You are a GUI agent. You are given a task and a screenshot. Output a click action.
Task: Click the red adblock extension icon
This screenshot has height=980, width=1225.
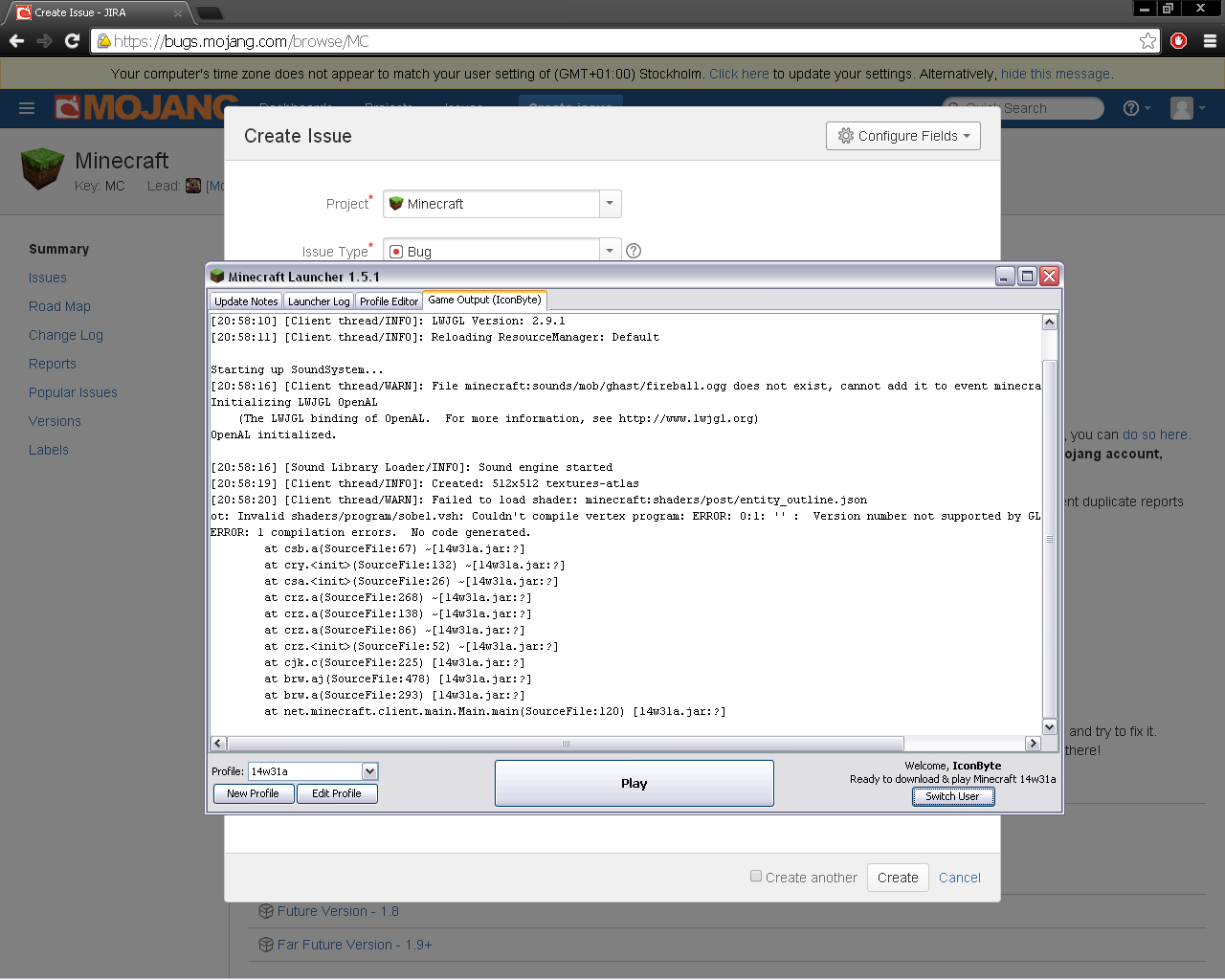pyautogui.click(x=1179, y=41)
